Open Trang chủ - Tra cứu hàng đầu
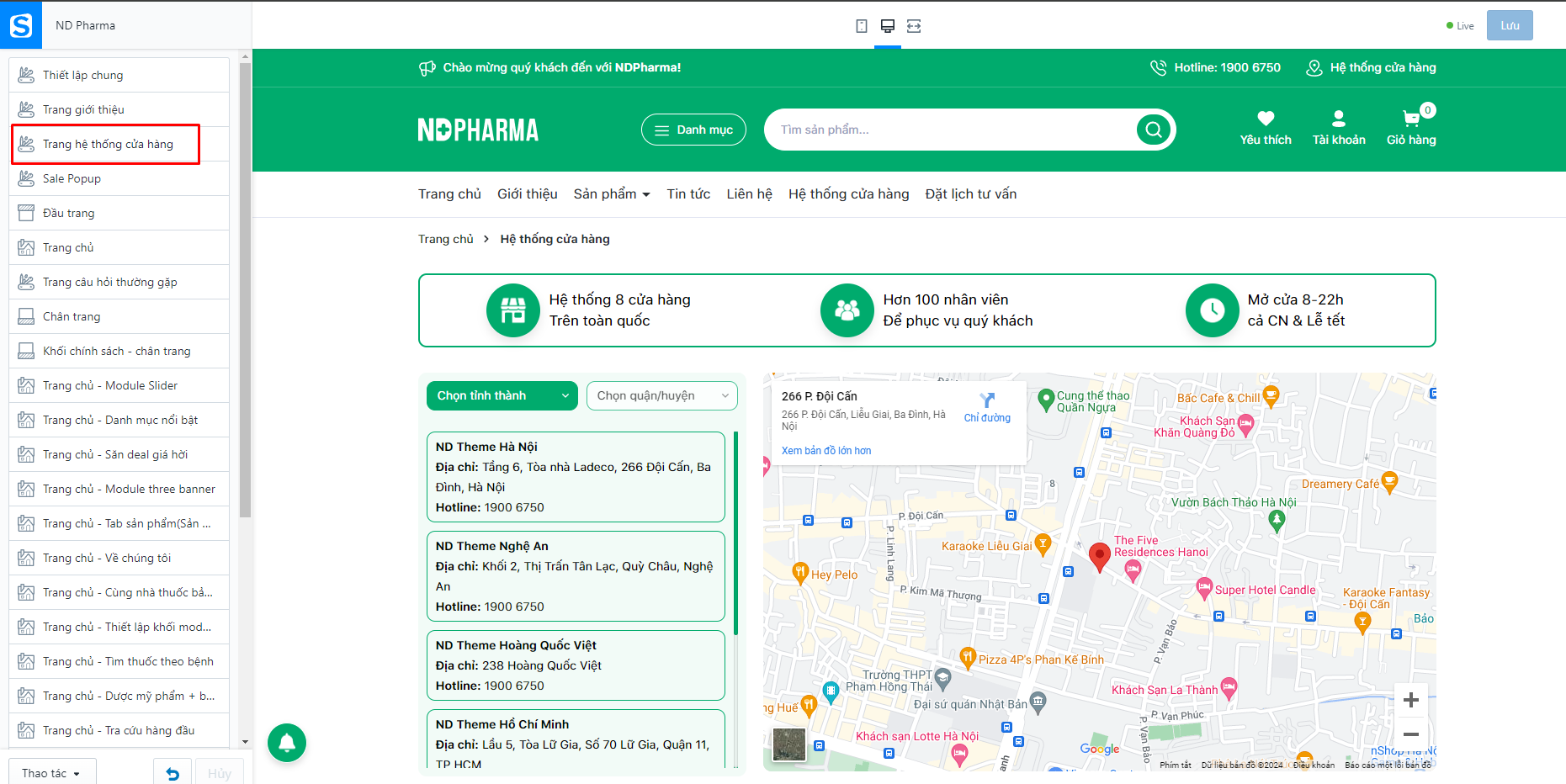The width and height of the screenshot is (1566, 784). coord(119,730)
